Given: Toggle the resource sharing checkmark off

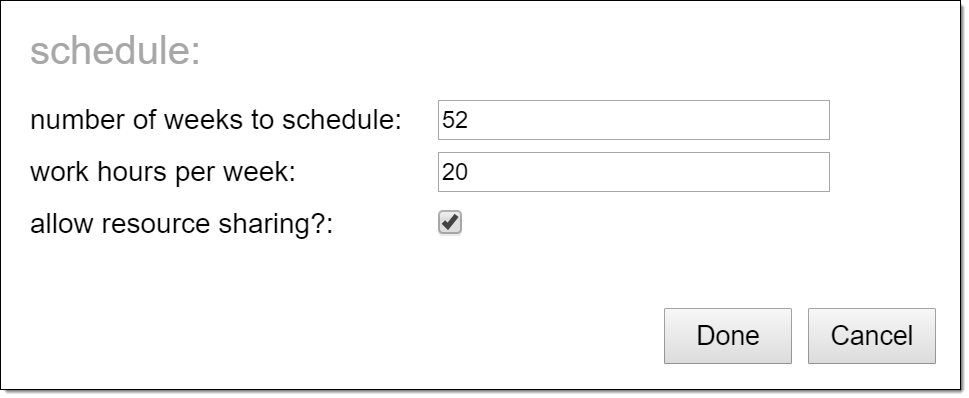Looking at the screenshot, I should 450,223.
